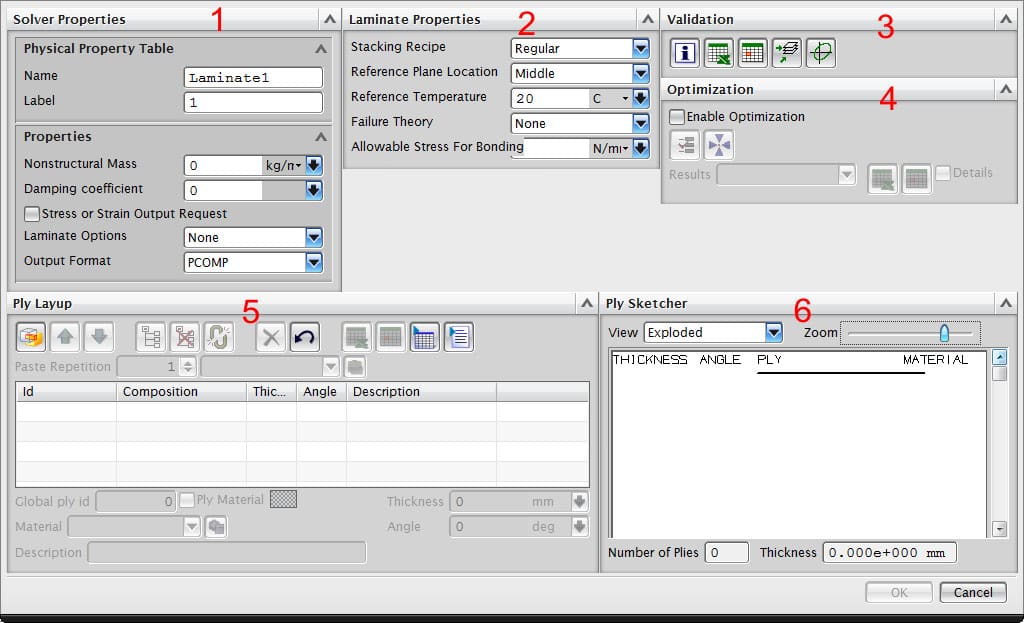Collapse the Laminate Properties panel
Viewport: 1024px width, 623px height.
click(x=649, y=19)
